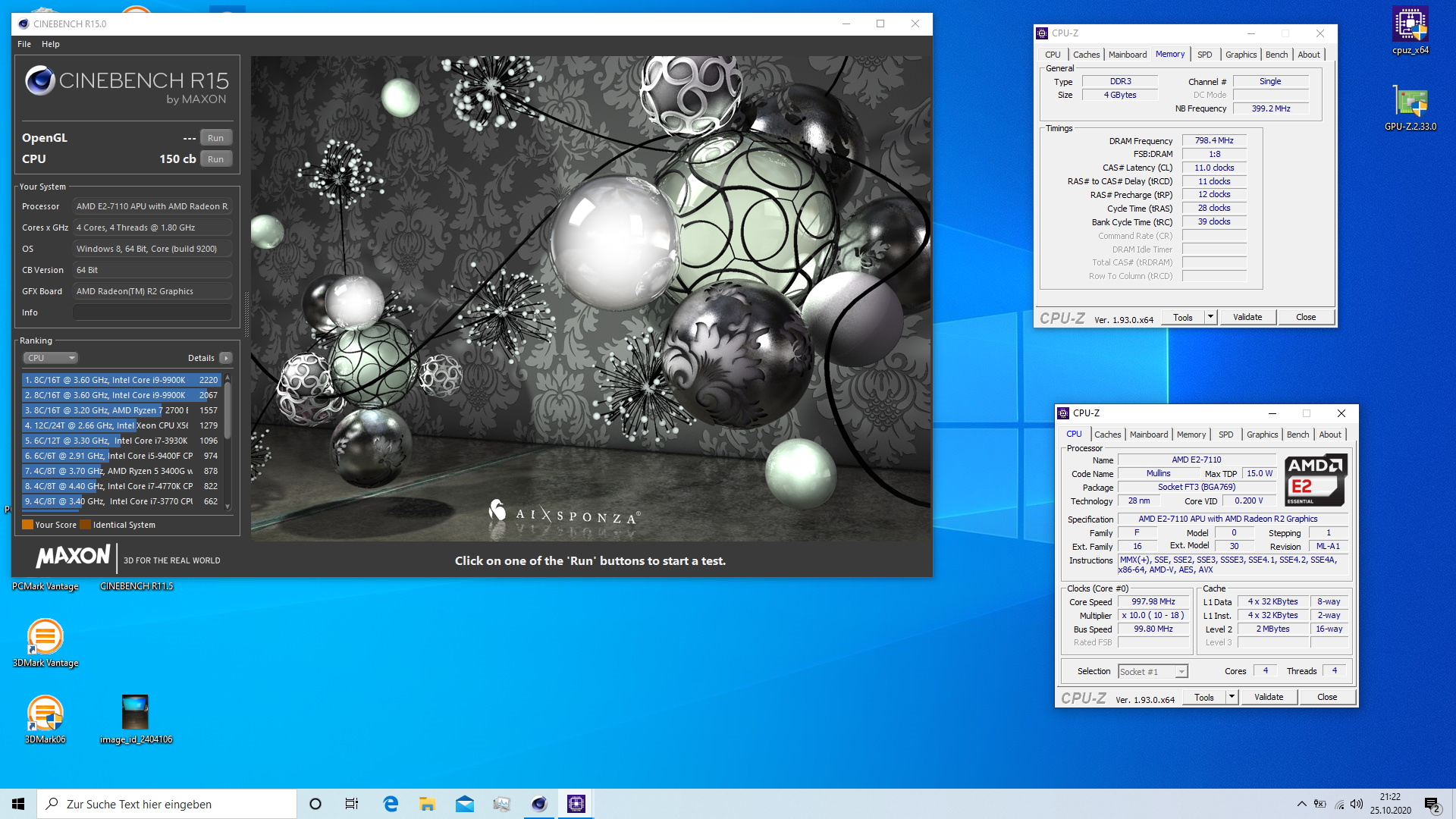
Task: Switch to CPU tab in upper CPU-Z
Action: pos(1053,55)
